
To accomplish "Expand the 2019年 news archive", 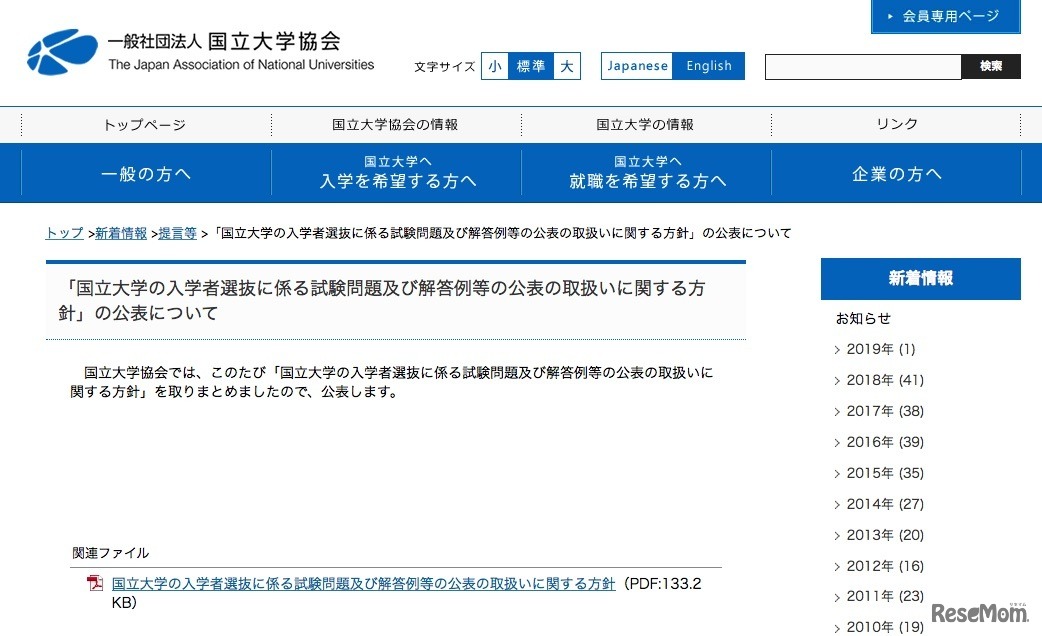I will 881,349.
